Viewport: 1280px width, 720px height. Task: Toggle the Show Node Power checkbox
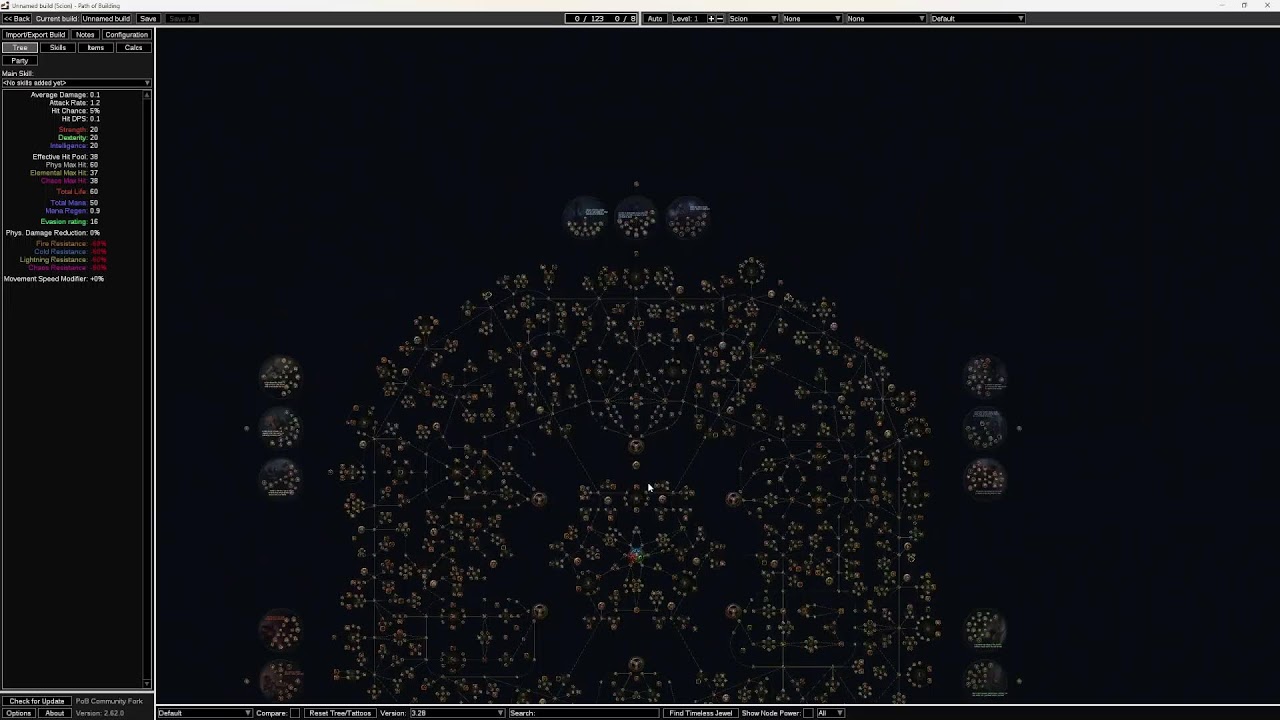pos(808,713)
